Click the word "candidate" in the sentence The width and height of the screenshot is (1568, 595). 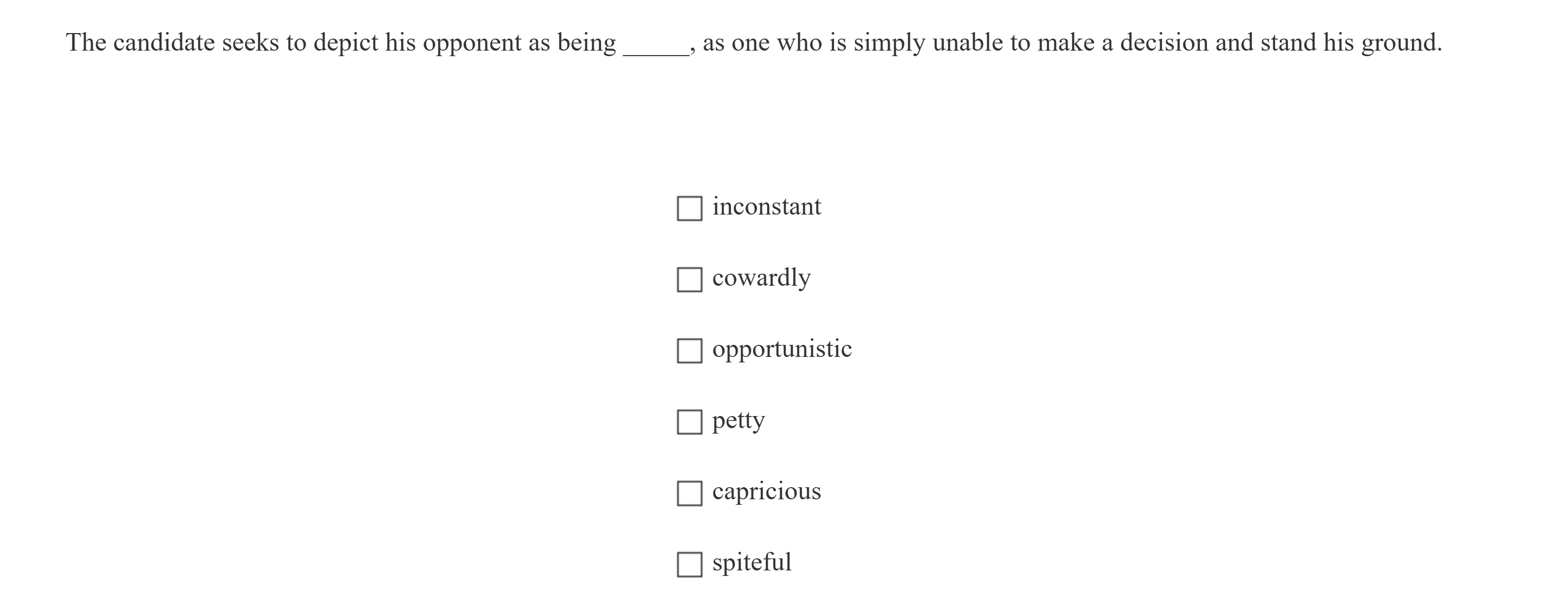(164, 43)
